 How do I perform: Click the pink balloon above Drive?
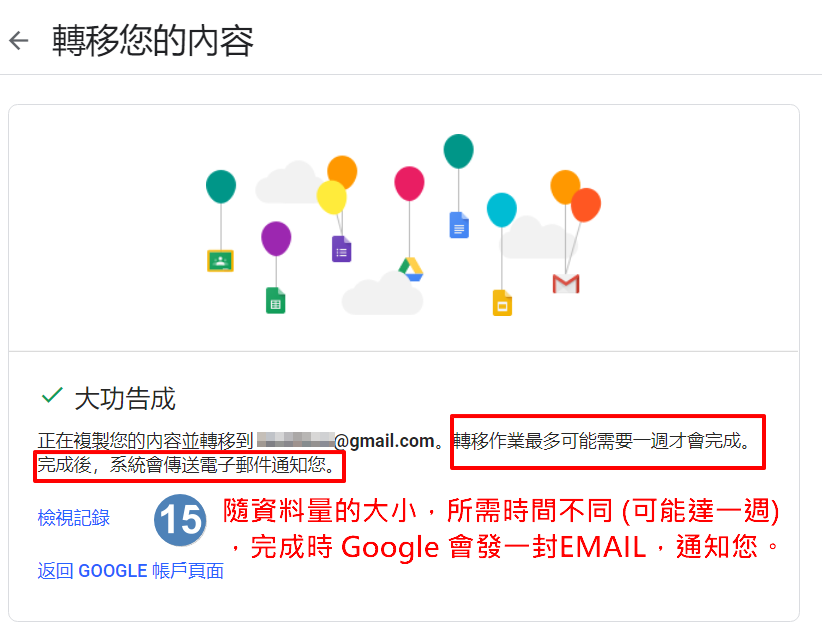409,183
